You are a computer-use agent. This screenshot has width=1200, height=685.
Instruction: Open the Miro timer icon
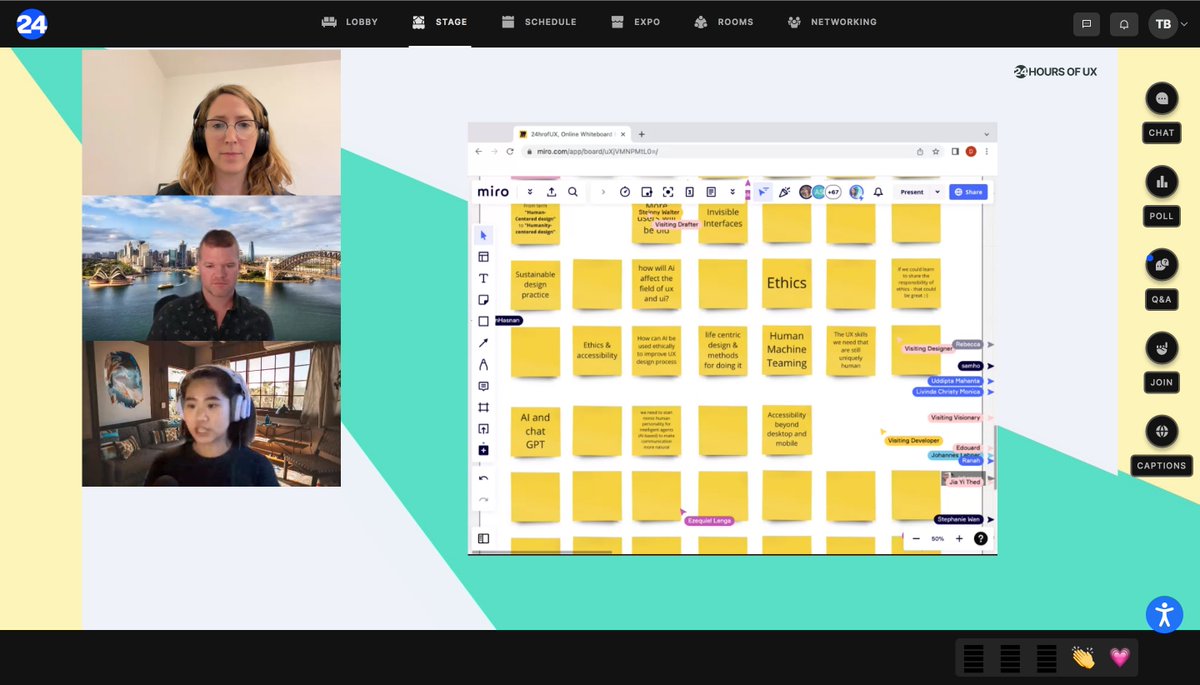point(625,191)
